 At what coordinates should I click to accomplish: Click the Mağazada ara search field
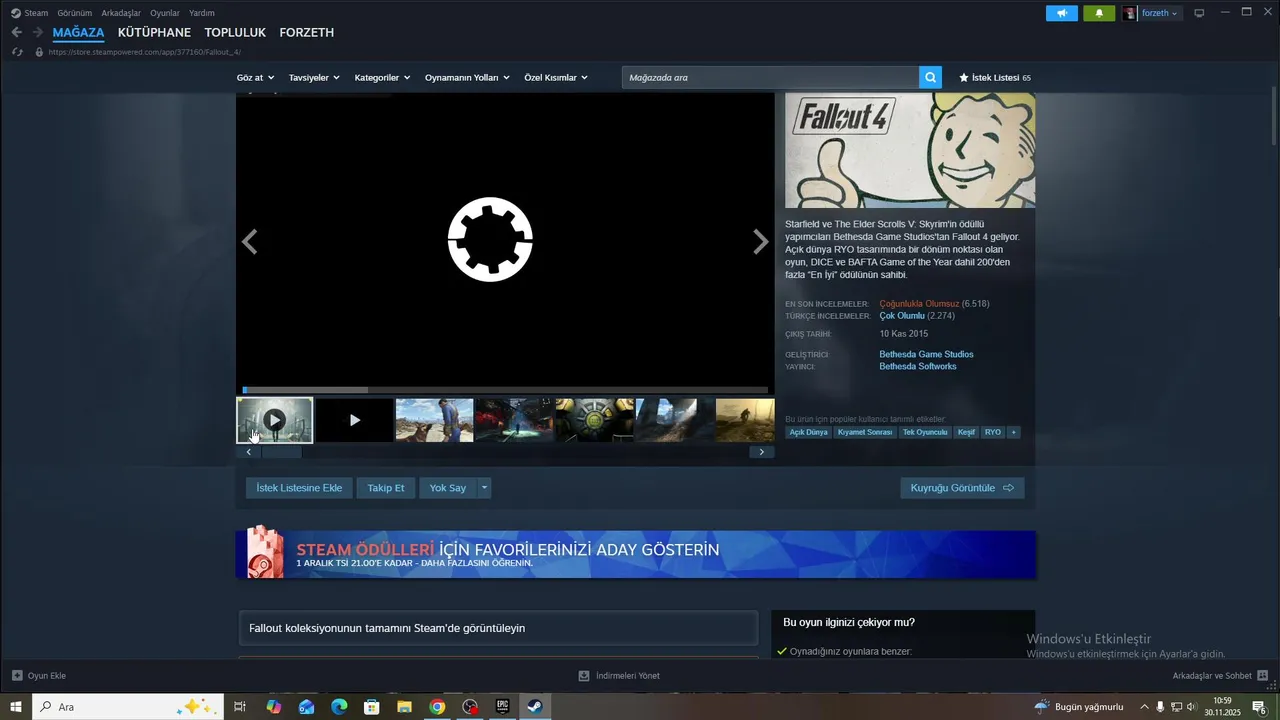click(770, 77)
